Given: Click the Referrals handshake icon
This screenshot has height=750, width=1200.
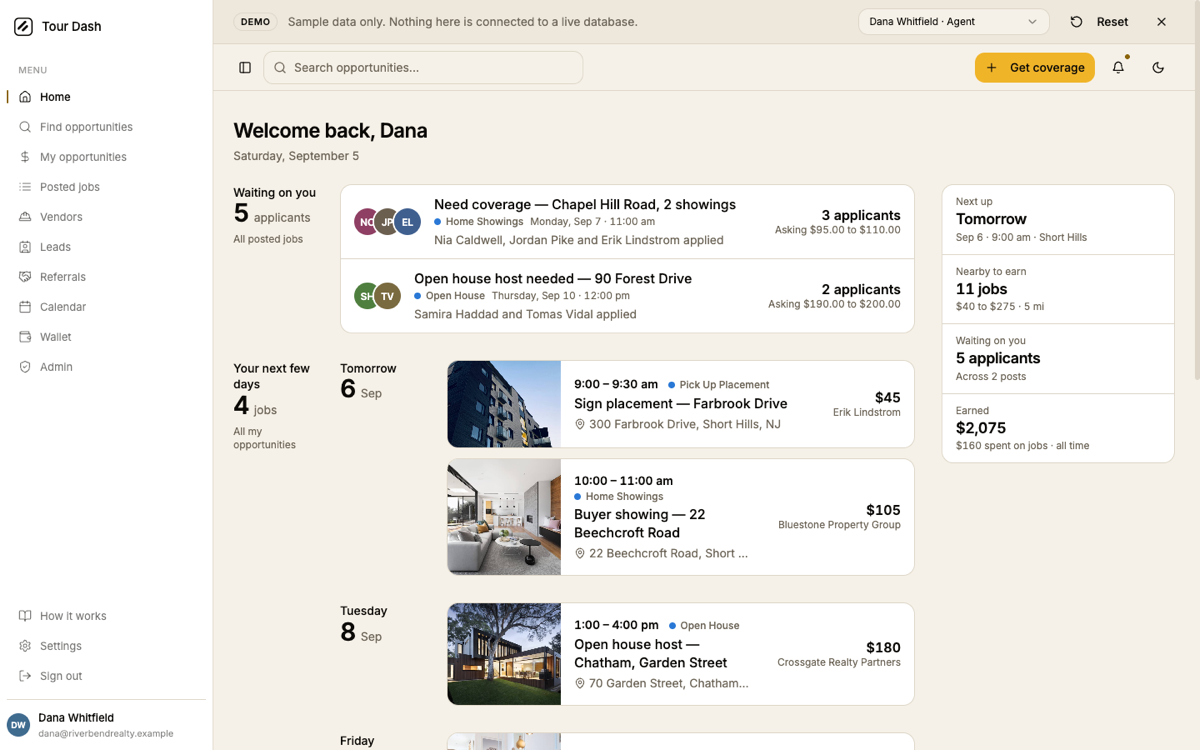Looking at the screenshot, I should coord(25,277).
